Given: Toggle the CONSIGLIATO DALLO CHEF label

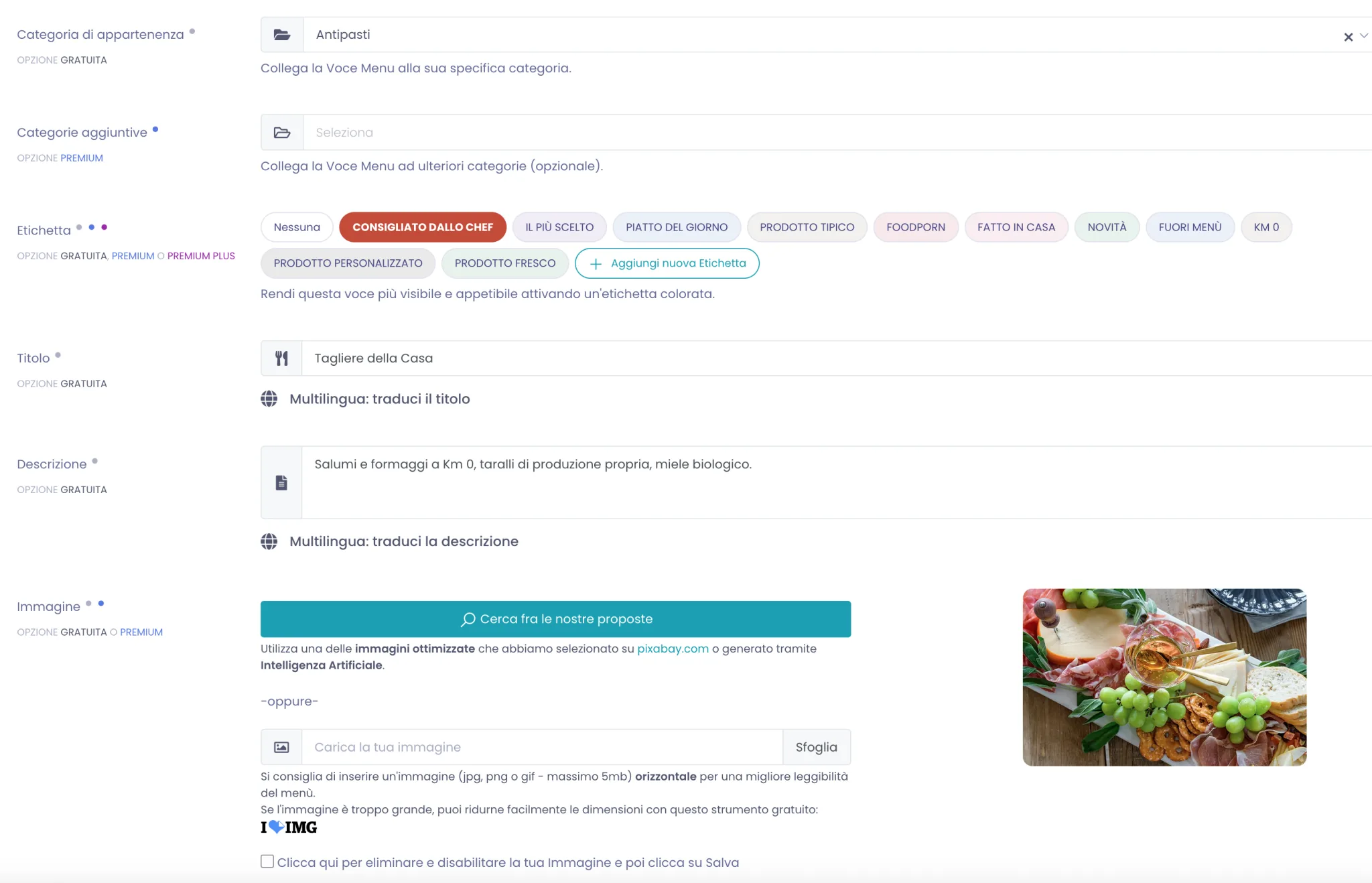Looking at the screenshot, I should (x=423, y=227).
